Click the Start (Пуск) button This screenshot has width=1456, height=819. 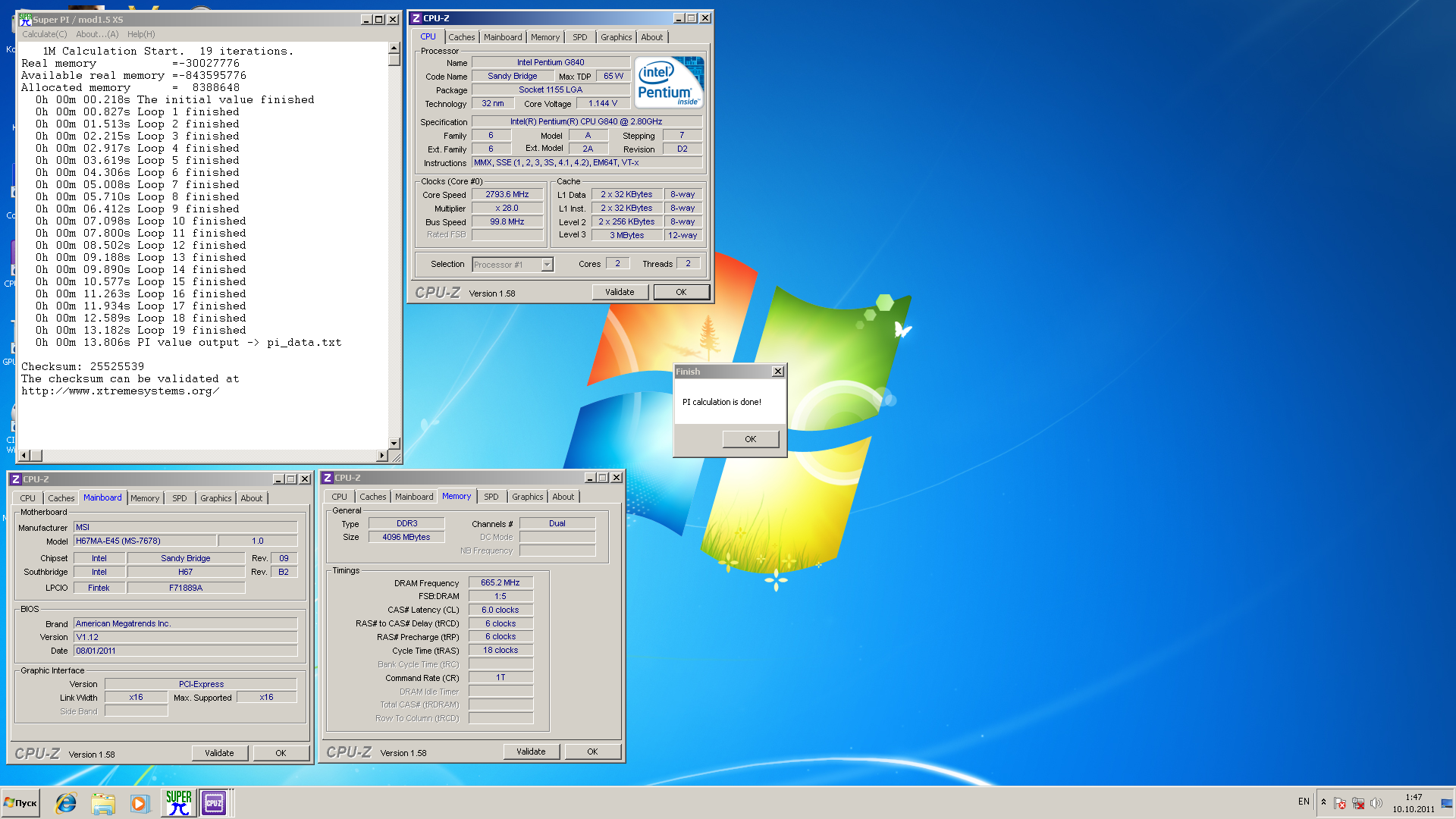click(20, 803)
